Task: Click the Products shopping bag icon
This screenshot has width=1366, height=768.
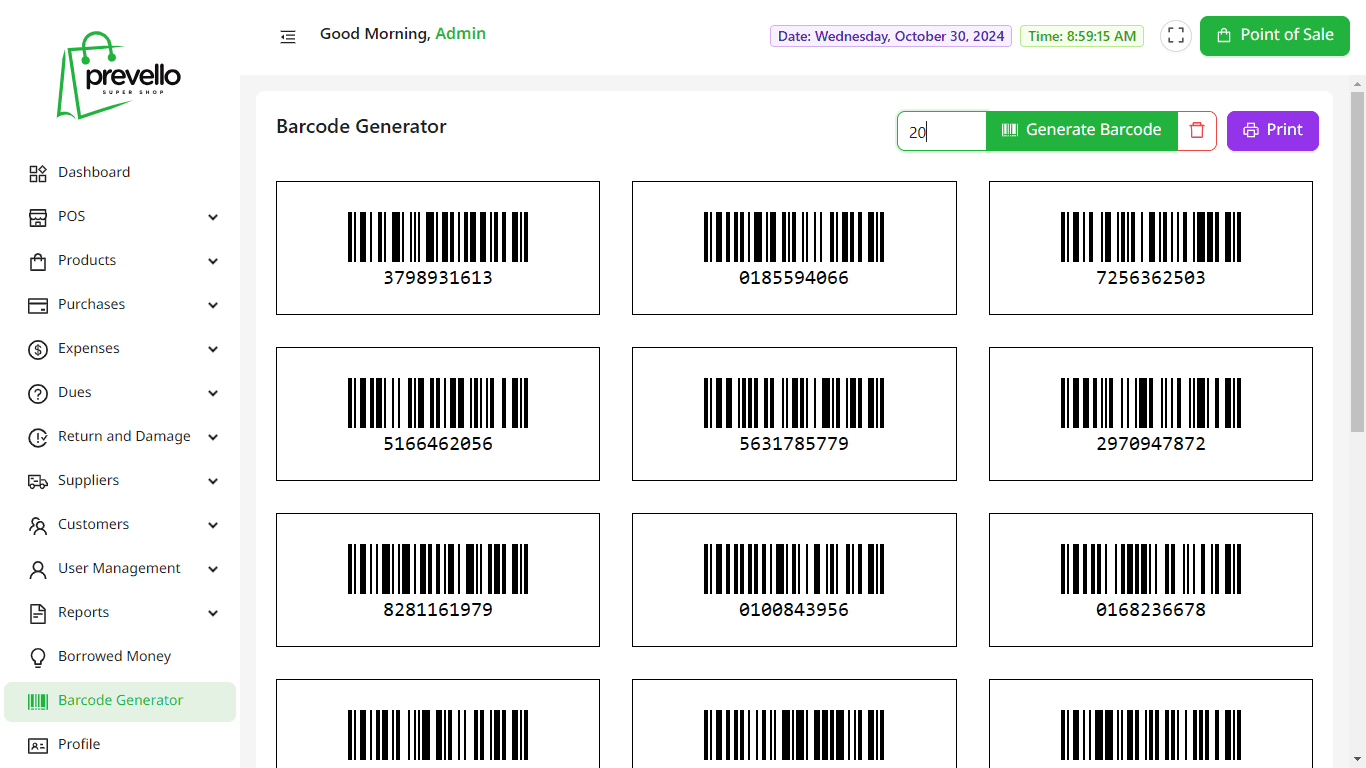Action: click(38, 261)
